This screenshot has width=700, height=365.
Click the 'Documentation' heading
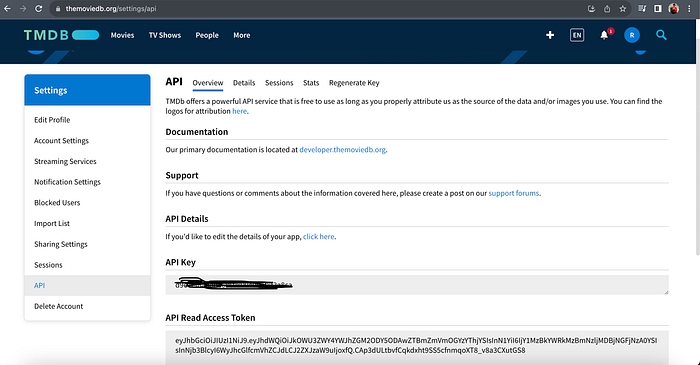(196, 132)
